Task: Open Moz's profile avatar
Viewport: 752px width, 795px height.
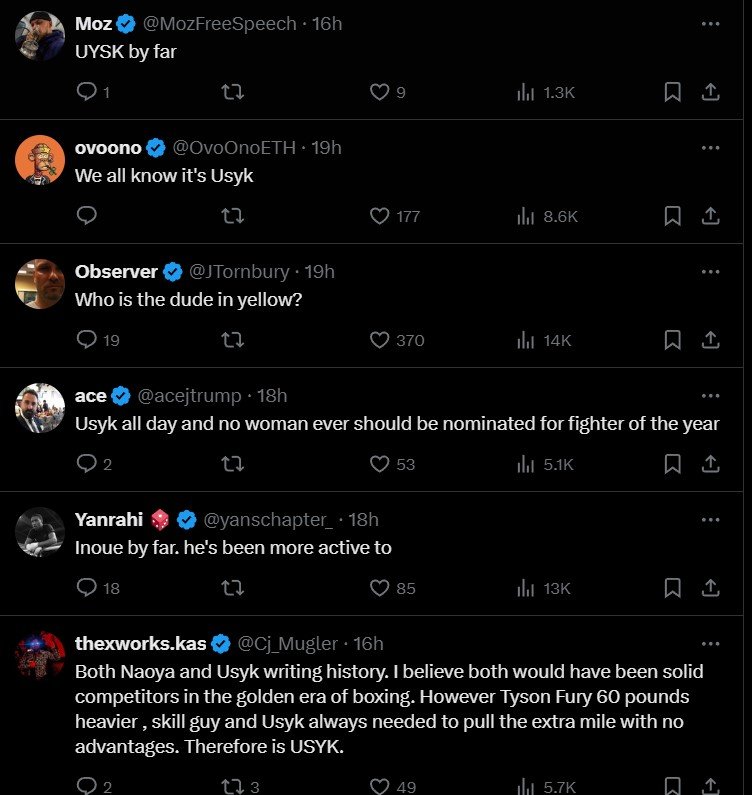Action: [40, 35]
